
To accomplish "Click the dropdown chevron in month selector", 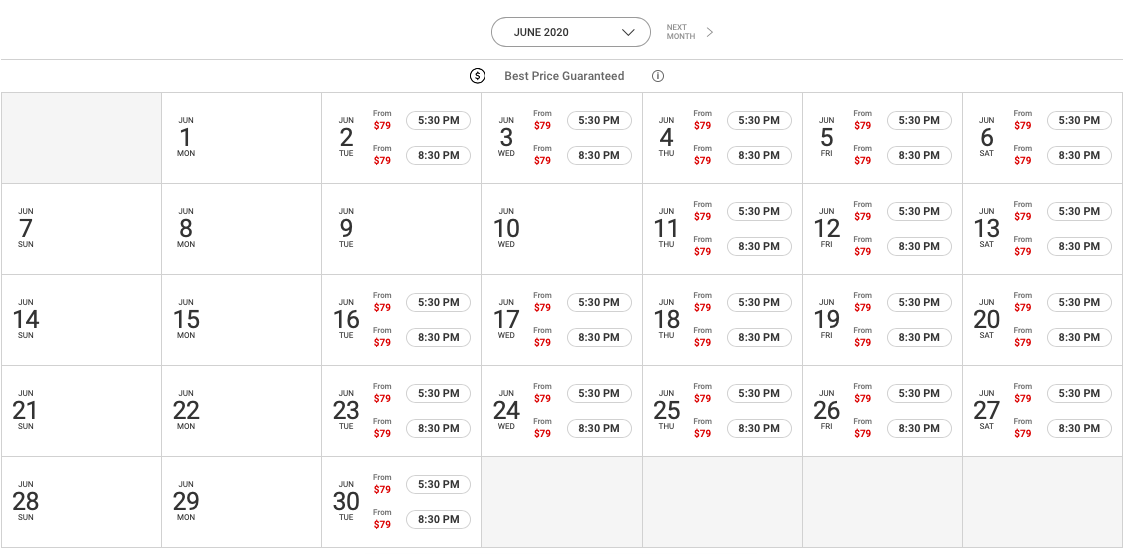I will tap(629, 32).
